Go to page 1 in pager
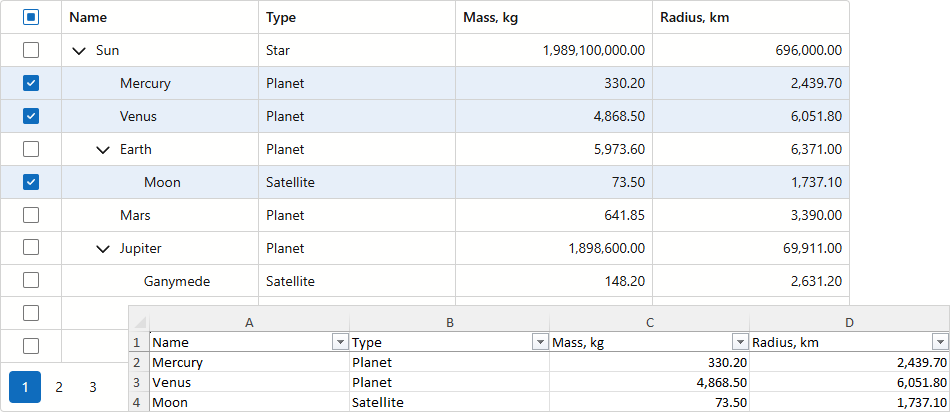 pyautogui.click(x=25, y=387)
